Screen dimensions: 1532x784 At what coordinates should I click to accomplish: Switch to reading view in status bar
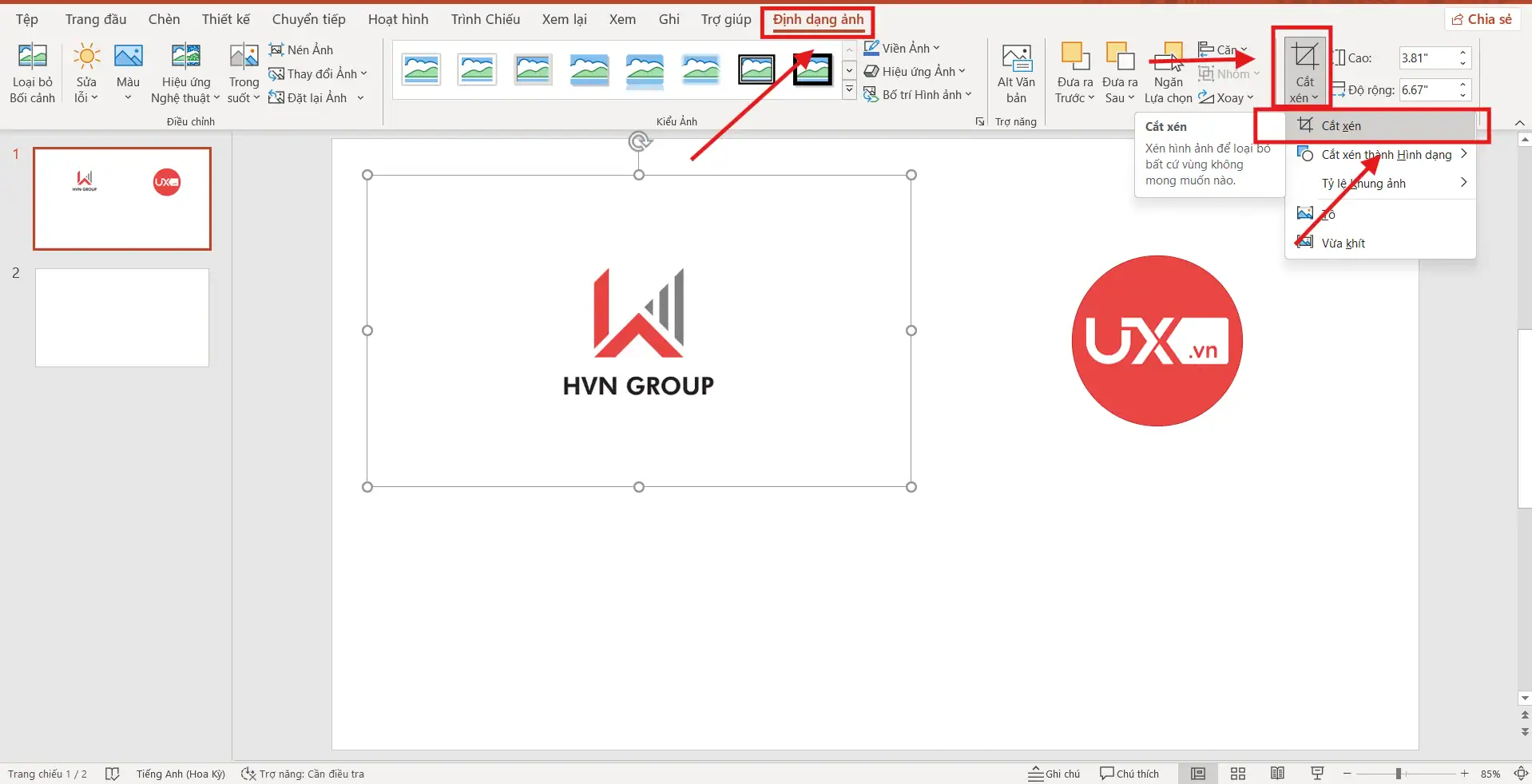point(1276,772)
